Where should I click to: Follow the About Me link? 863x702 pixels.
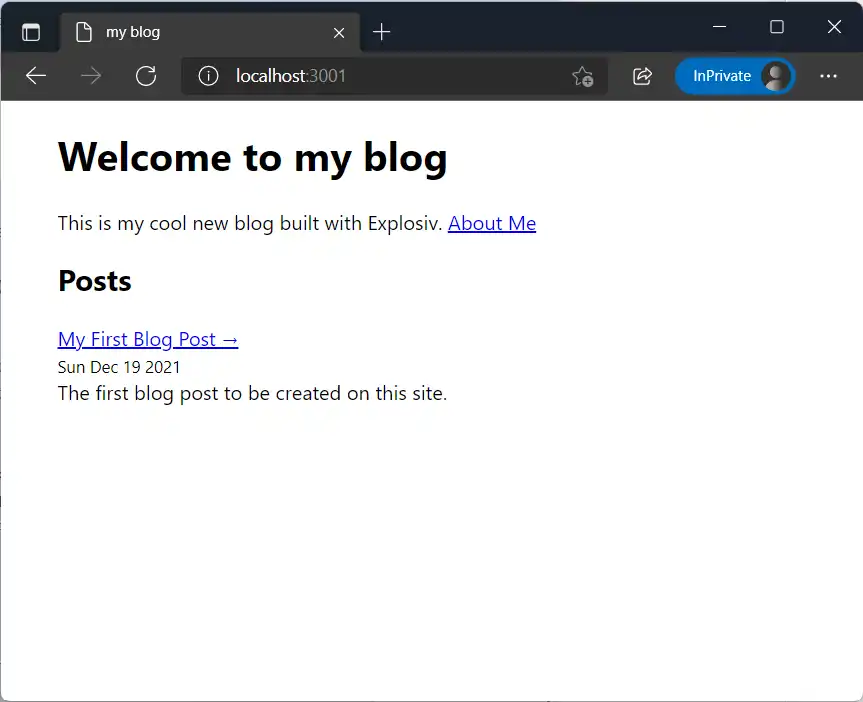[x=492, y=223]
